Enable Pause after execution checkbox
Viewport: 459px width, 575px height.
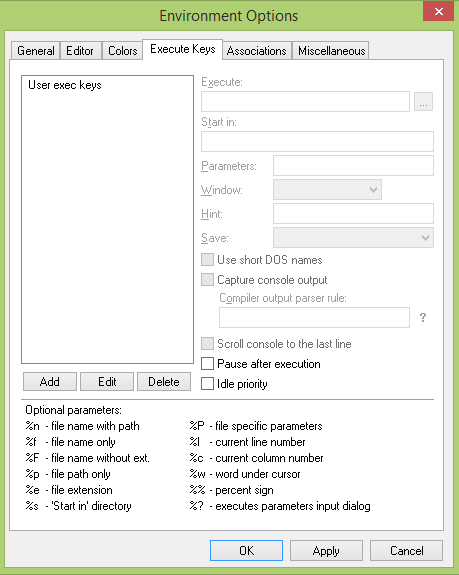pos(208,364)
